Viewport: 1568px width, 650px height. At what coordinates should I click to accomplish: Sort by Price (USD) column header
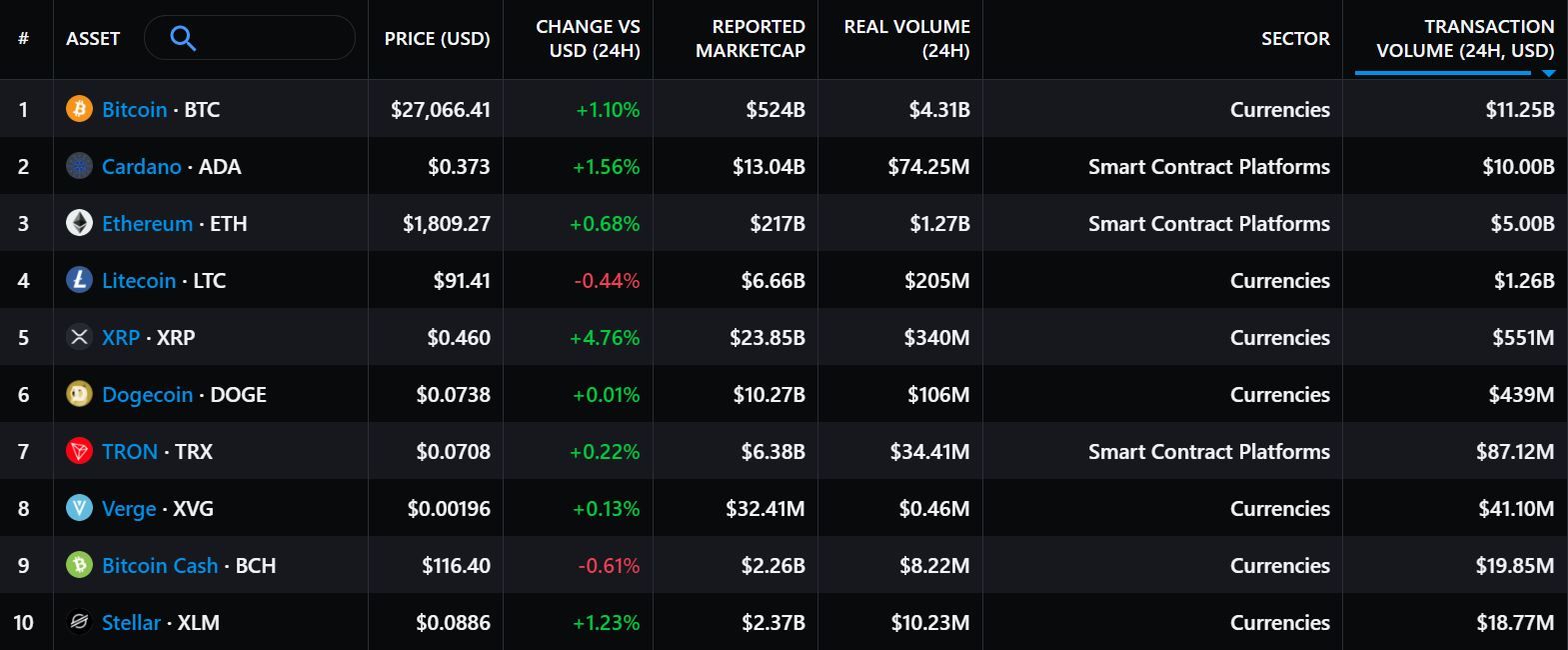point(437,39)
